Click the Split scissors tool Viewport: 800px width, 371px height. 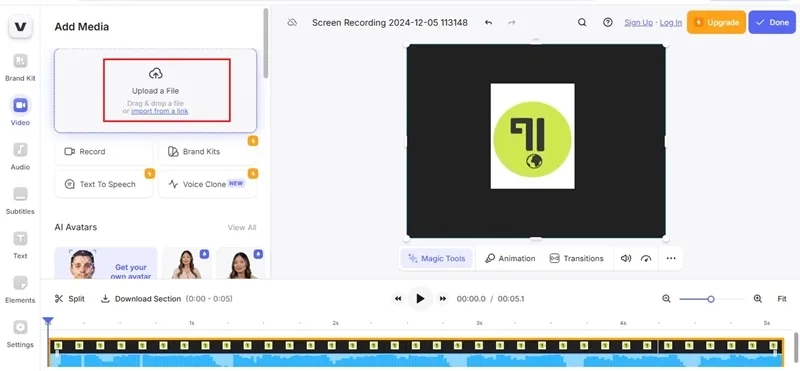tap(70, 299)
